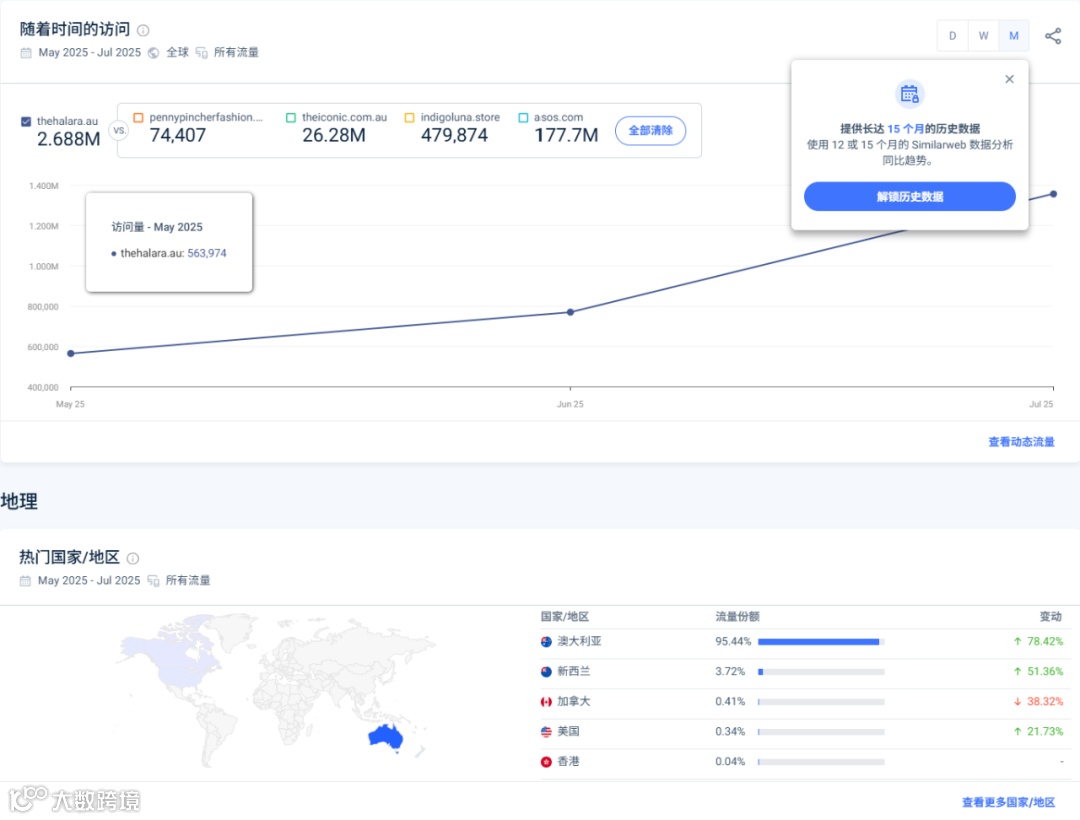Enable the asos.com checkbox
Viewport: 1080px width, 820px height.
(523, 118)
